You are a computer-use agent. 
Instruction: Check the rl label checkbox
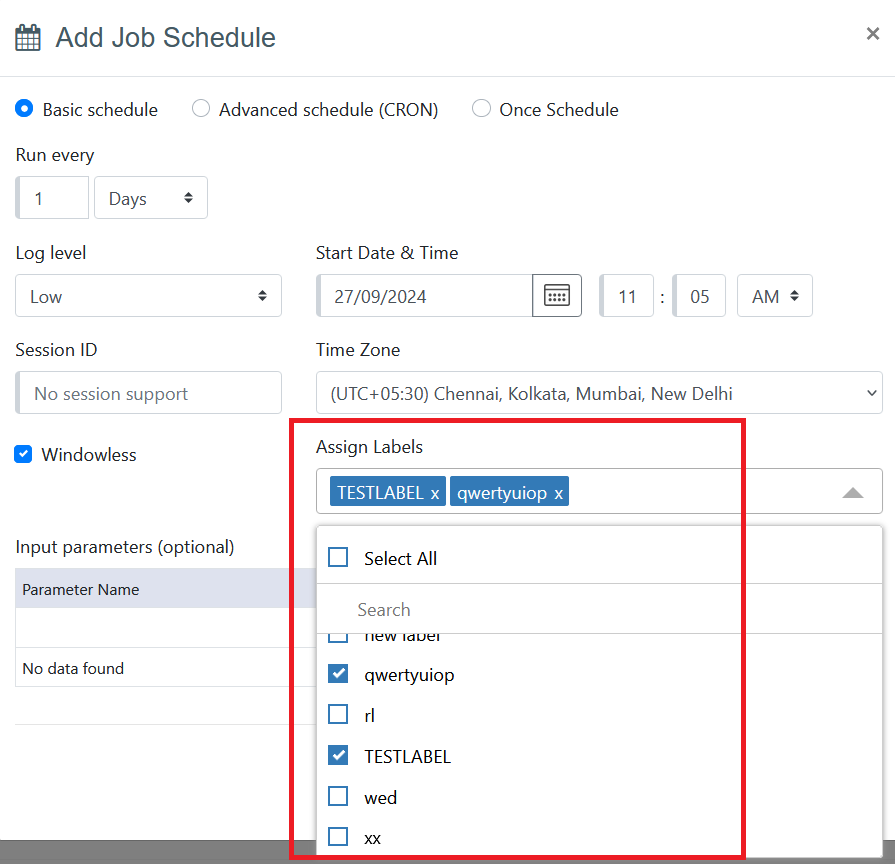coord(338,715)
